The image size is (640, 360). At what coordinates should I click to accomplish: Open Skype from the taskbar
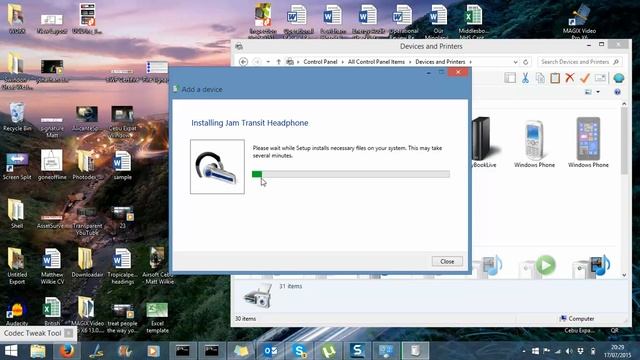point(300,351)
